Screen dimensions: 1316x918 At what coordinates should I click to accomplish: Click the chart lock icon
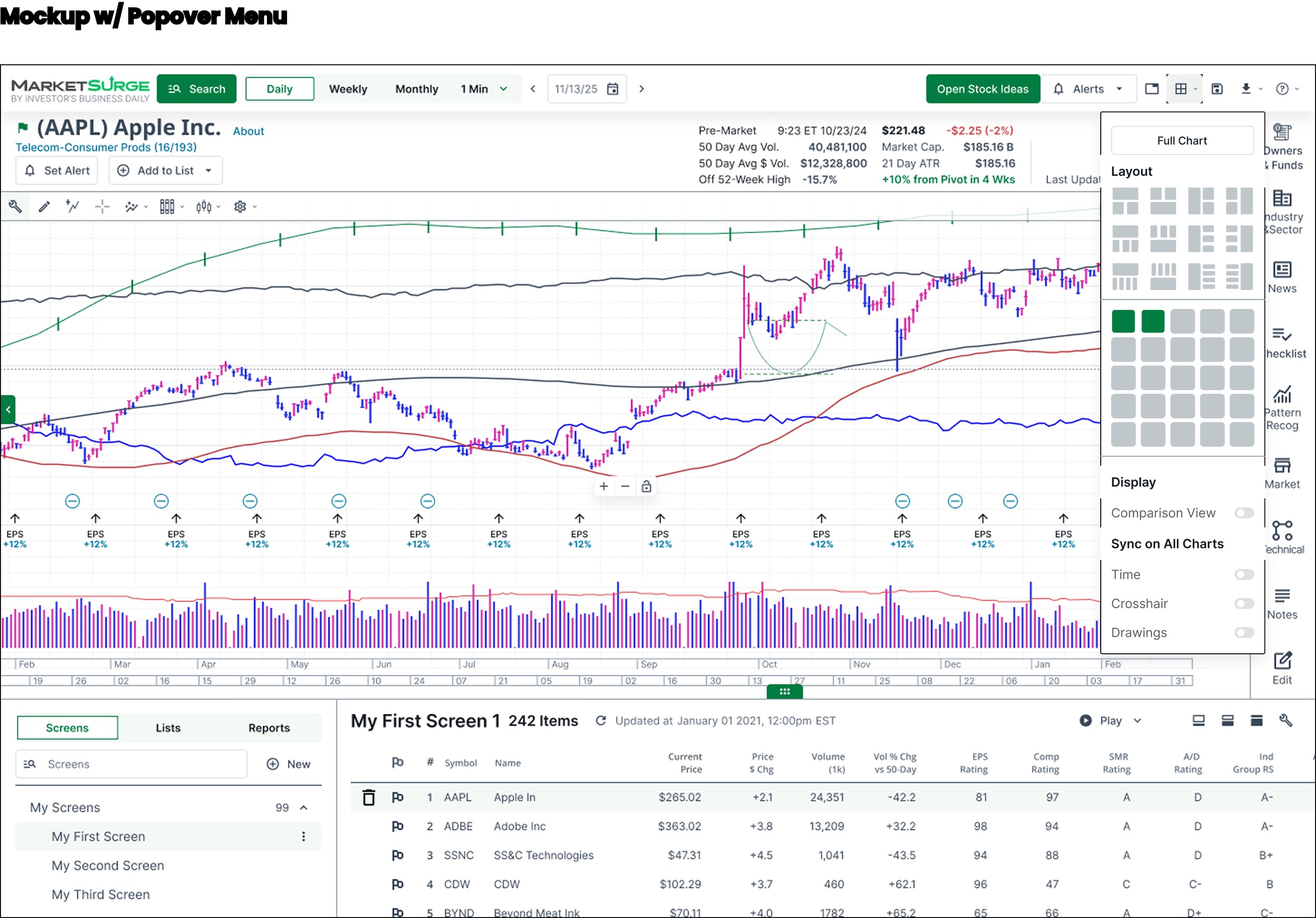tap(646, 486)
